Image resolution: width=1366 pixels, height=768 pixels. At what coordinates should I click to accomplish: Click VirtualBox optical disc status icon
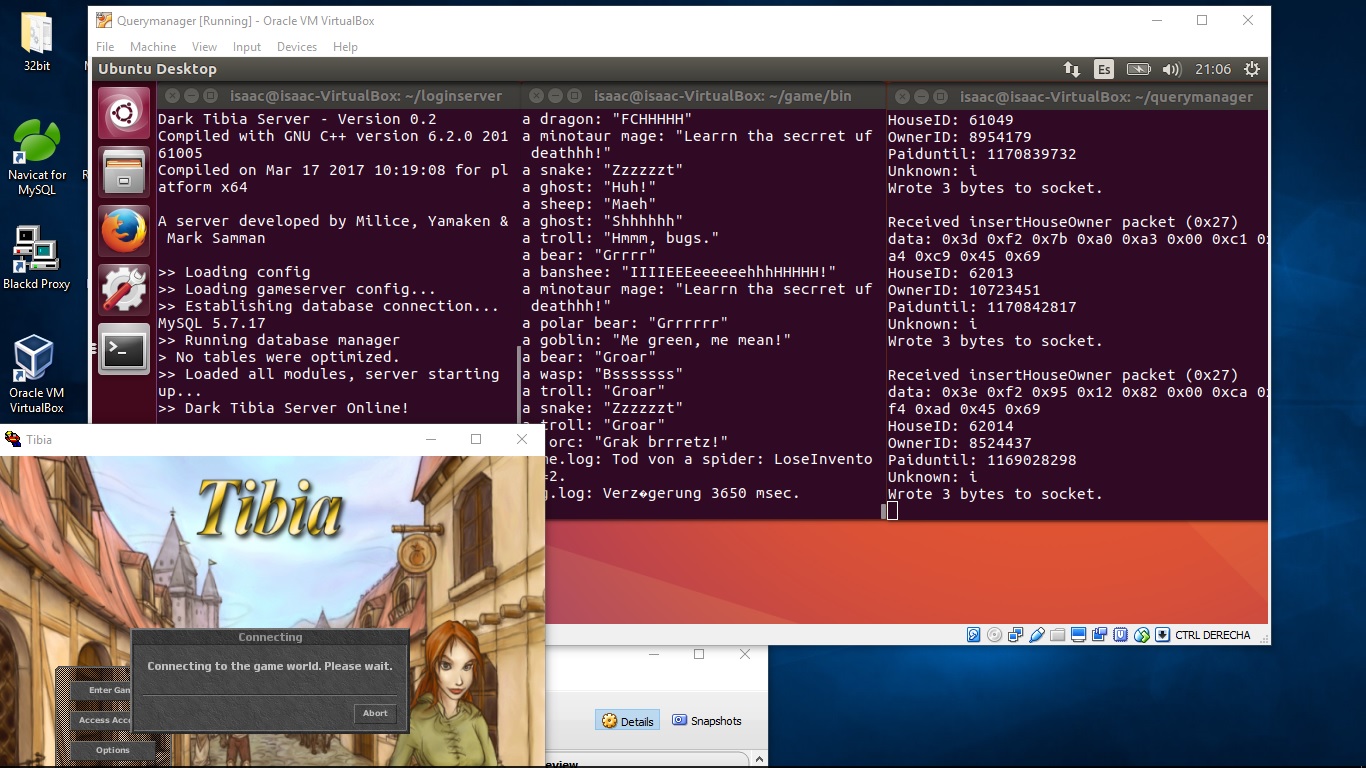(995, 635)
